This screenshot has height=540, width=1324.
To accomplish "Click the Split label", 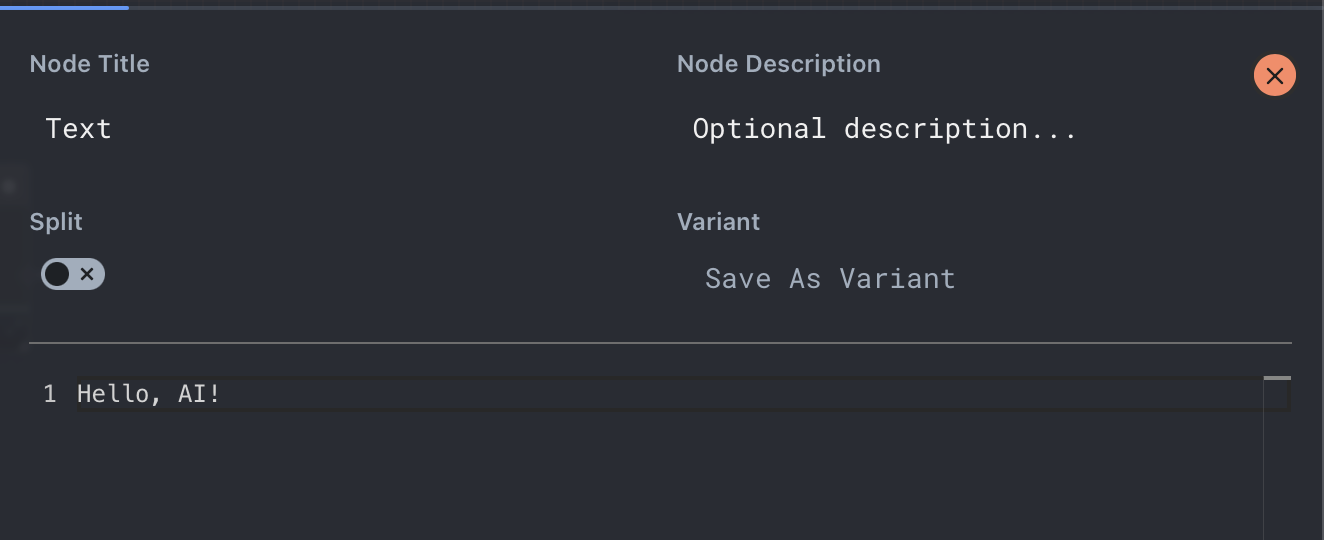I will 56,222.
